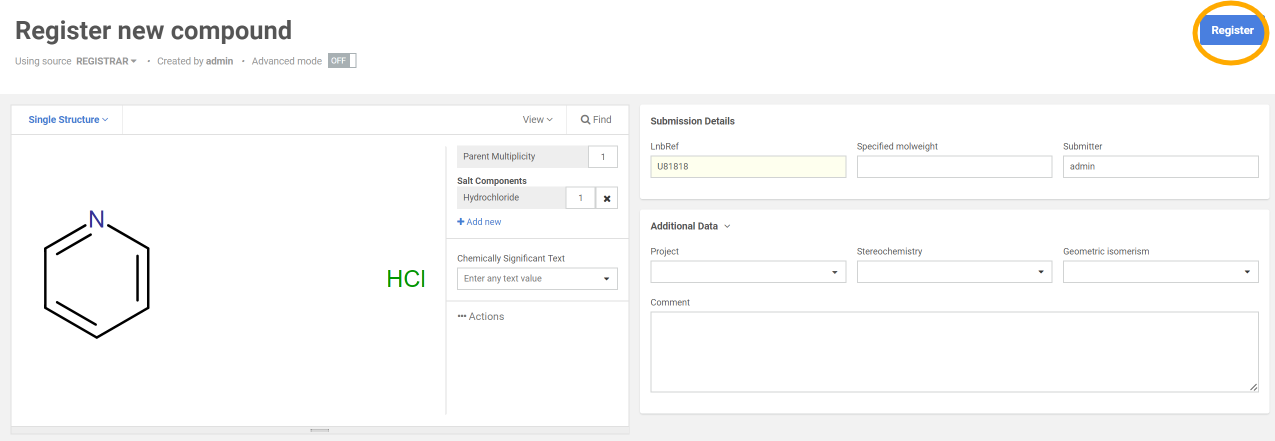Click the Parent Multiplicity value field
Screen dimensions: 1275x441
click(x=602, y=157)
